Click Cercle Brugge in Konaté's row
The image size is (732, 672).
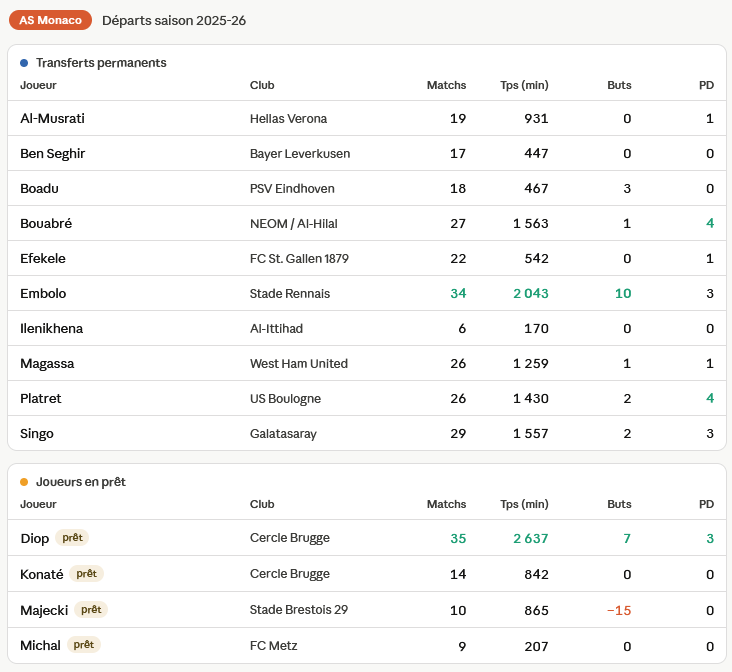[x=290, y=574]
